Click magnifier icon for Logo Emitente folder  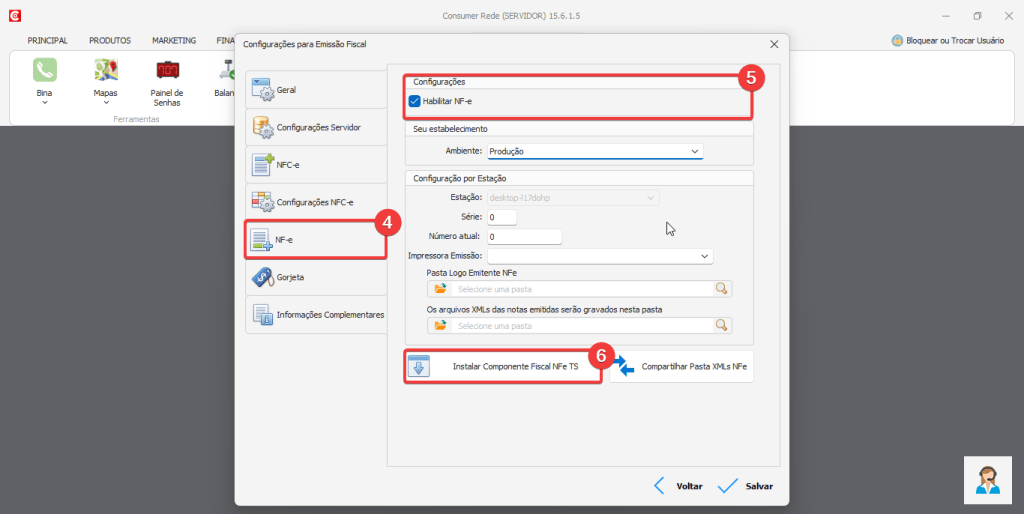click(x=721, y=289)
